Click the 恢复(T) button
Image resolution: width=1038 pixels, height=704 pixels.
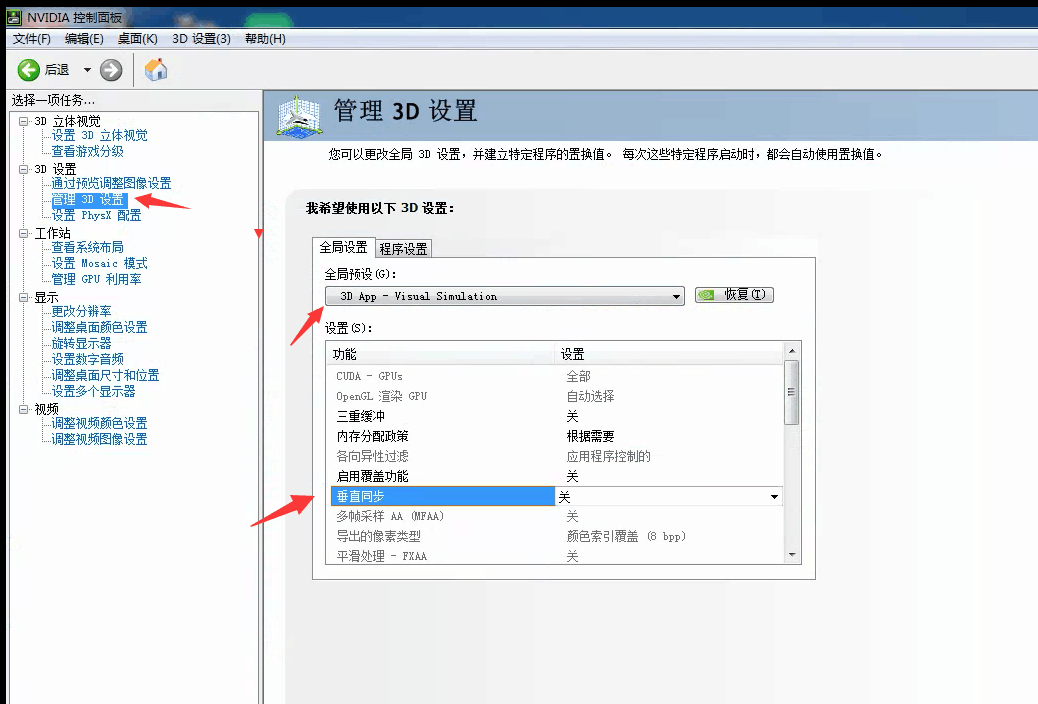tap(734, 295)
